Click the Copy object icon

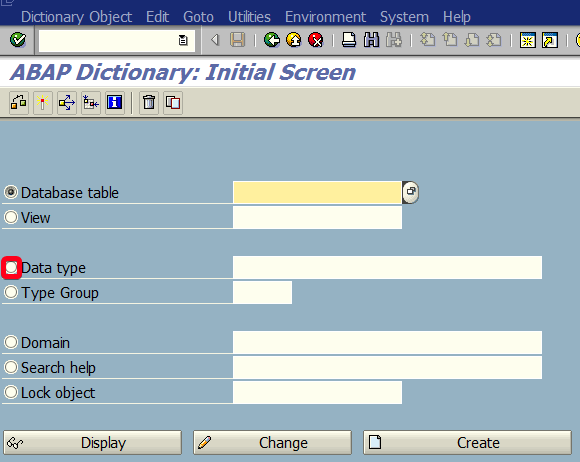click(173, 102)
